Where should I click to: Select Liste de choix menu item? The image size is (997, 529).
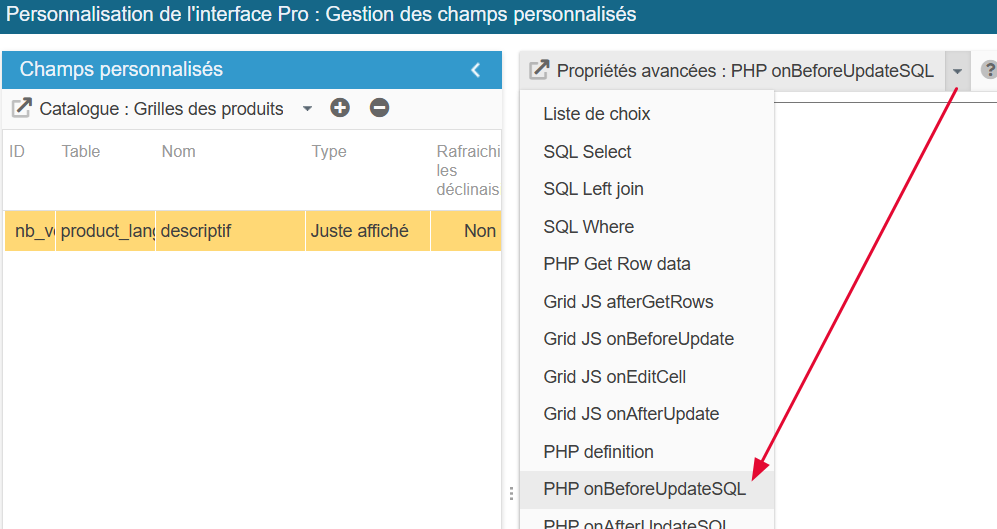[597, 114]
